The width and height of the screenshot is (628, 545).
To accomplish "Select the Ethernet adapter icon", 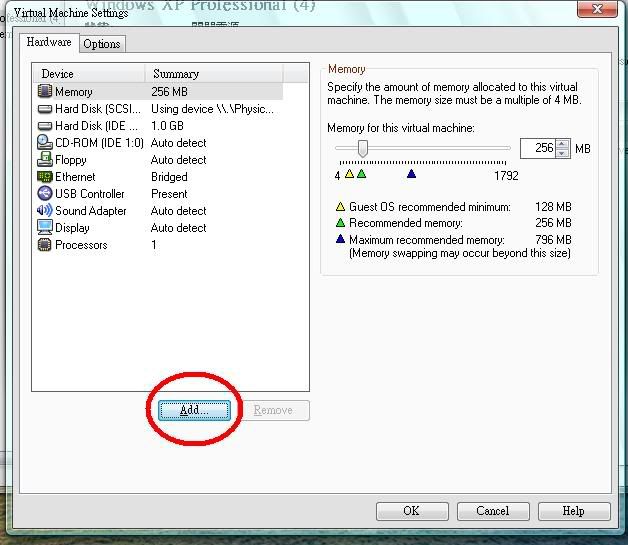I will pyautogui.click(x=45, y=177).
